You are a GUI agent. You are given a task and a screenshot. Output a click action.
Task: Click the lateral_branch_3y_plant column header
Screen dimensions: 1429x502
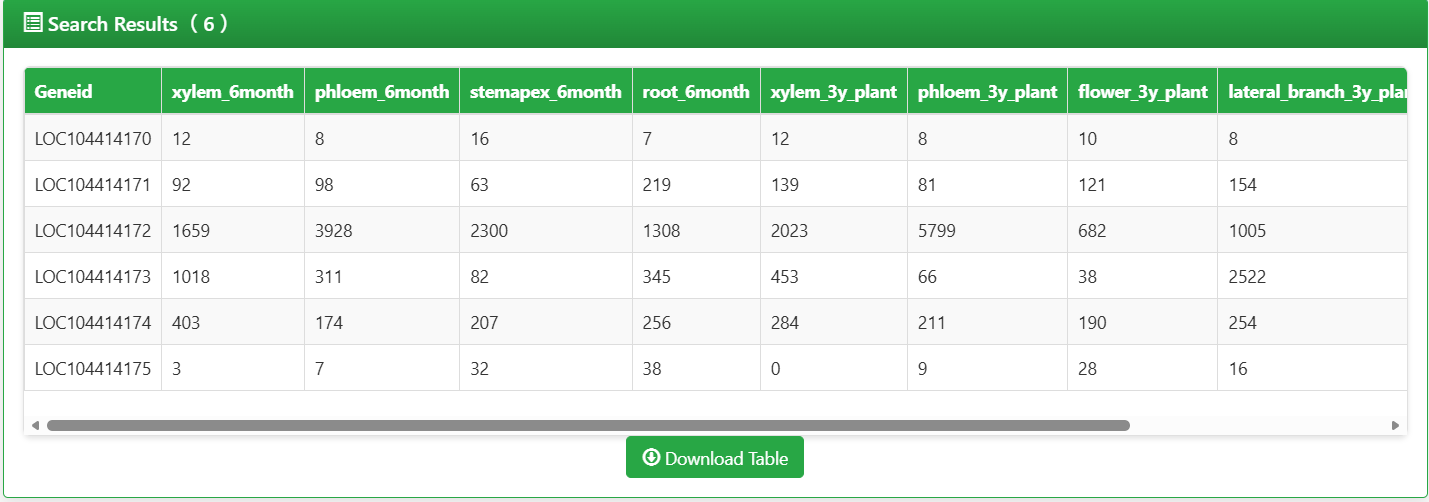1312,92
